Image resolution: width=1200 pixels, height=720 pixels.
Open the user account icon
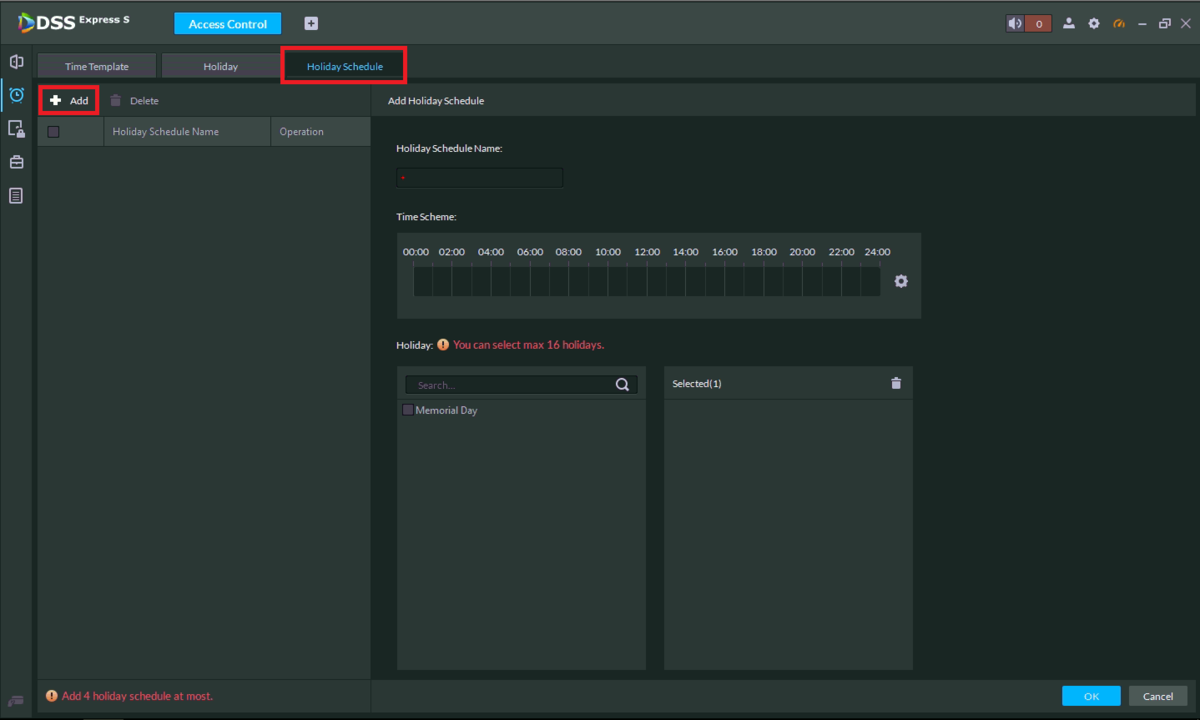1069,24
